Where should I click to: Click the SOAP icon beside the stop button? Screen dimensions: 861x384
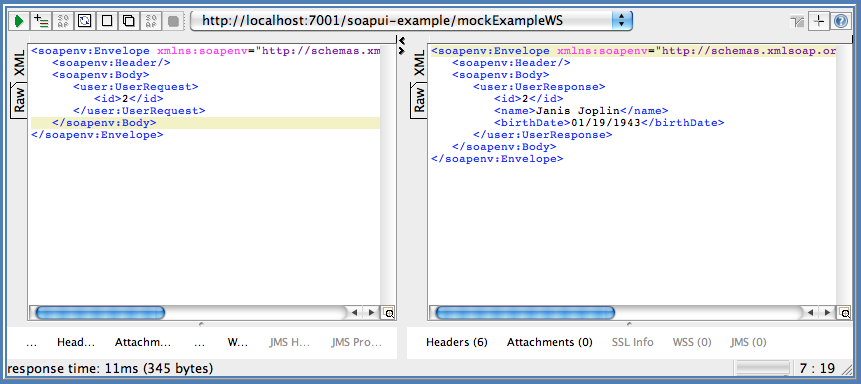point(150,21)
